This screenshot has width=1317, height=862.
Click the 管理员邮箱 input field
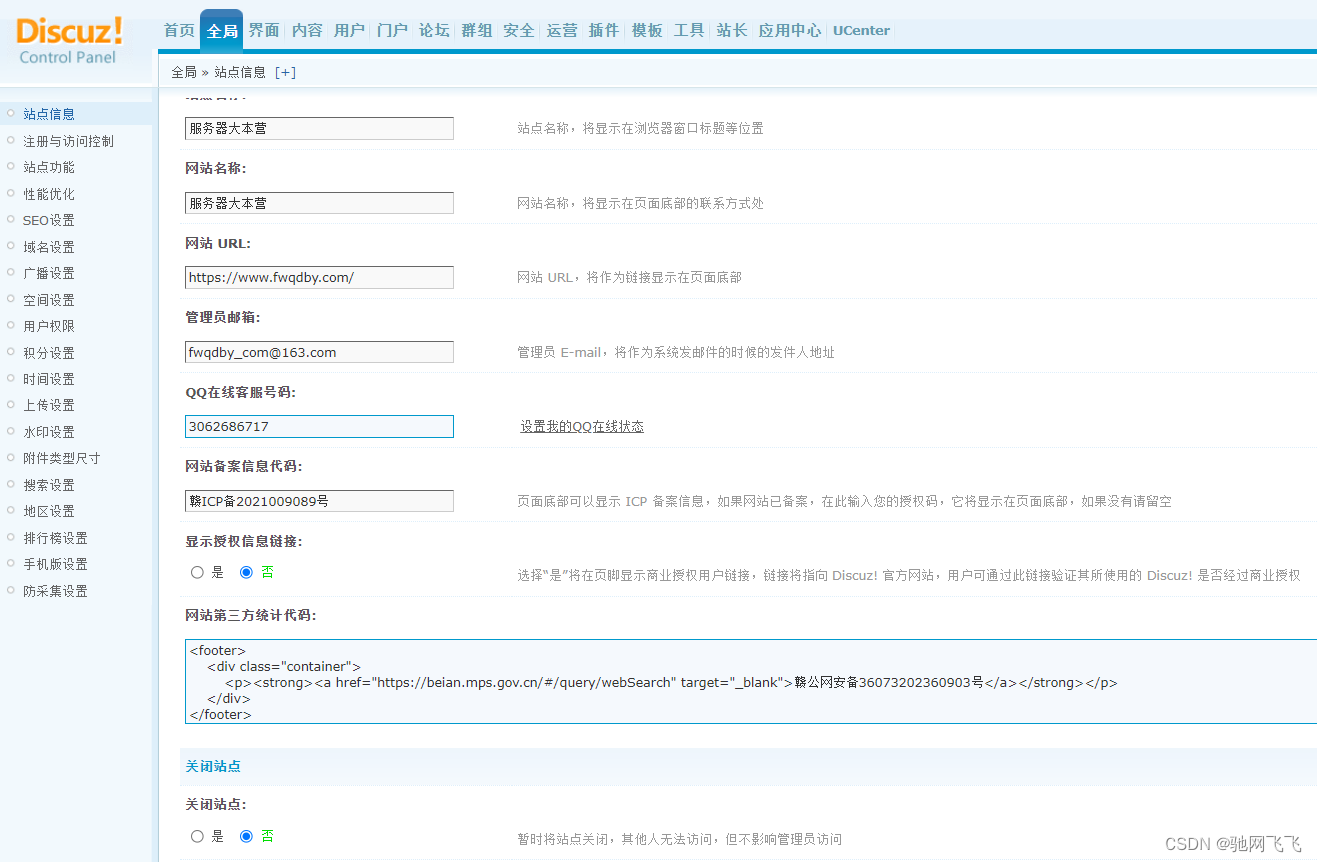(x=319, y=352)
